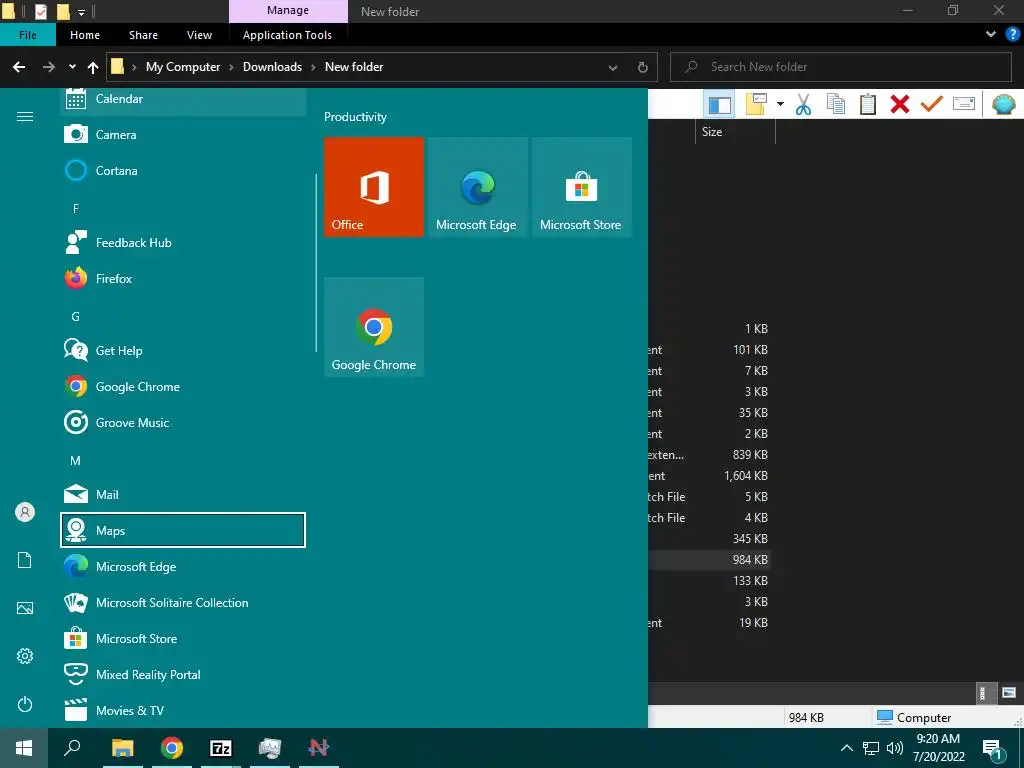
Task: Open Get Help in the app list
Action: coord(183,351)
